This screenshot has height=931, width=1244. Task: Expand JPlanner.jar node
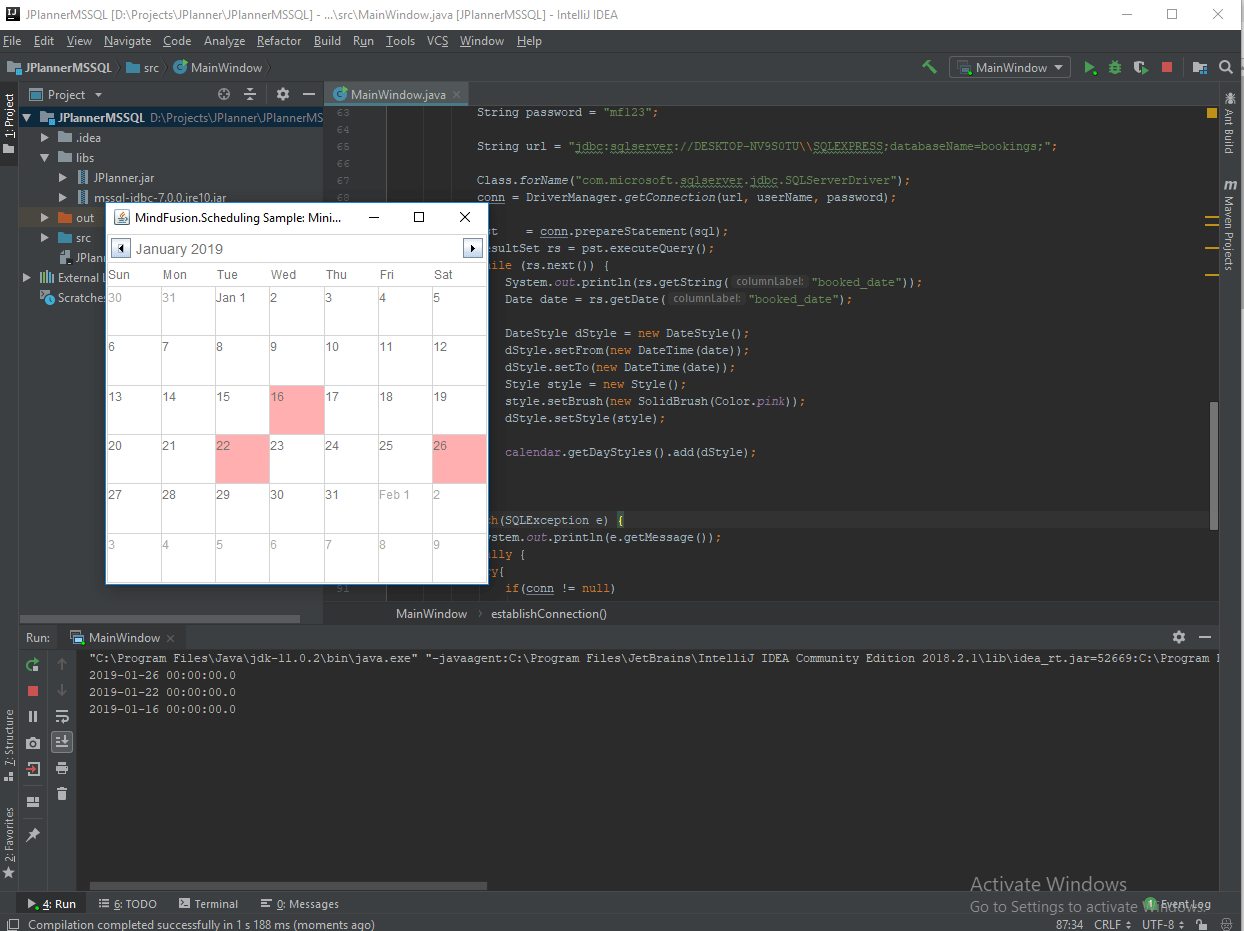(x=63, y=177)
